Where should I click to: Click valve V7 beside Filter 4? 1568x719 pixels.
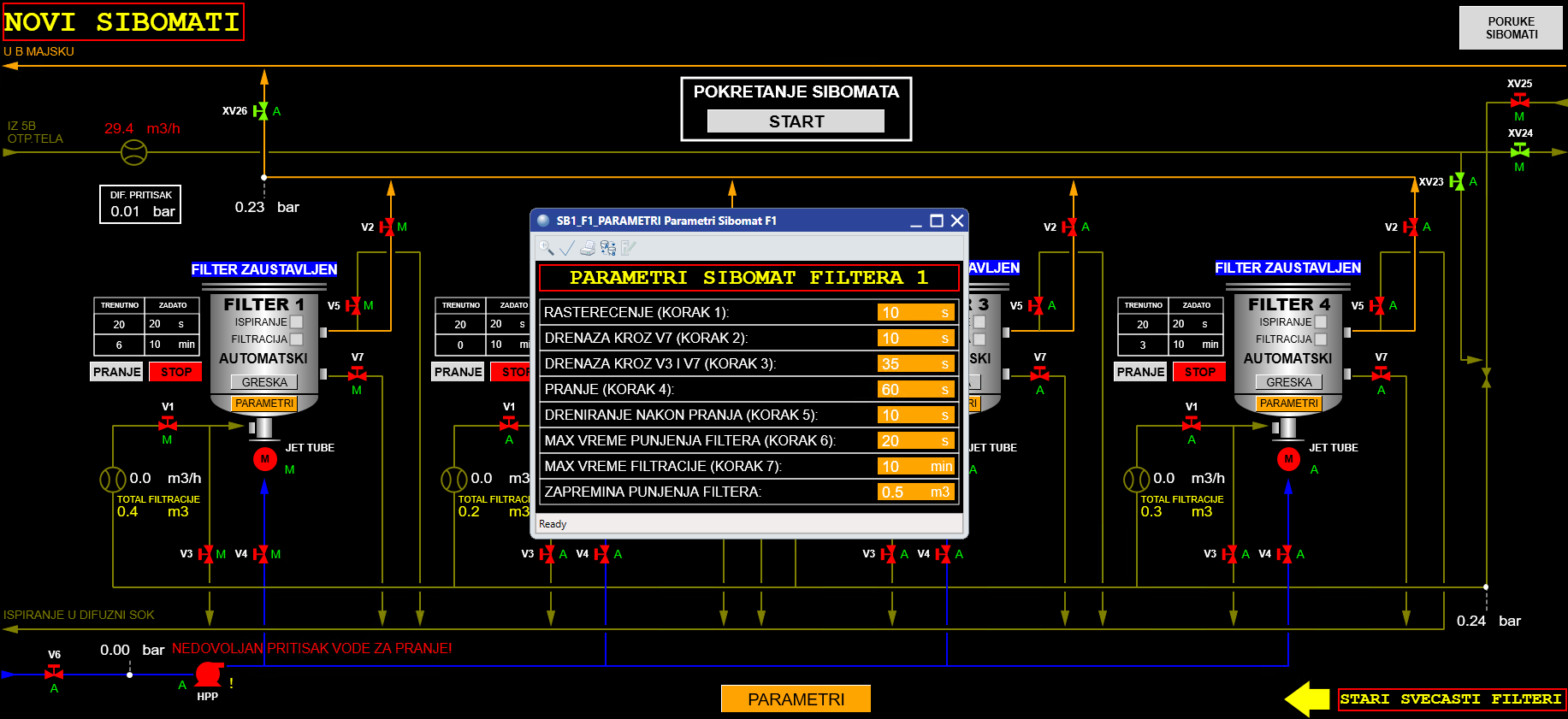[x=1381, y=374]
